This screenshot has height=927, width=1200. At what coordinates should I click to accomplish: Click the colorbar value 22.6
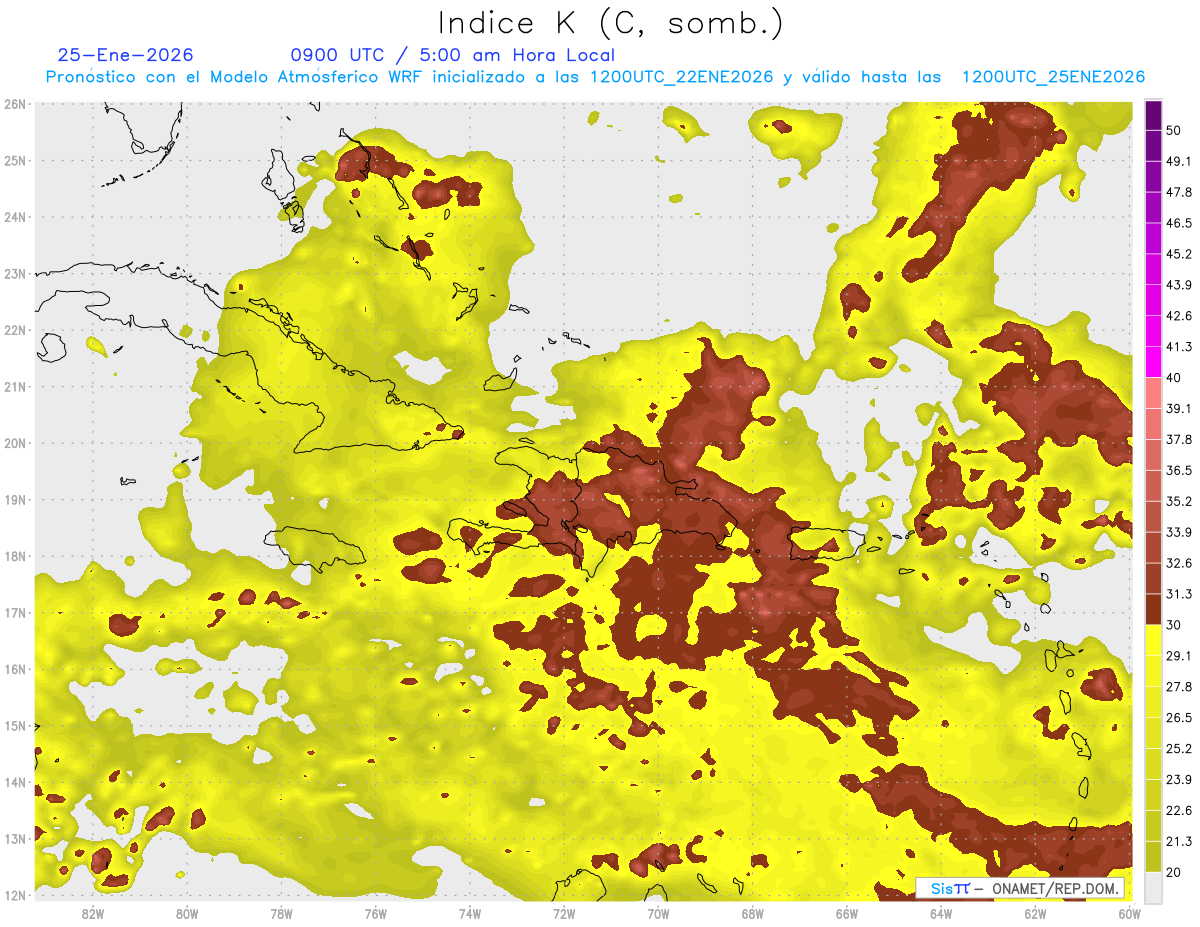(1179, 810)
